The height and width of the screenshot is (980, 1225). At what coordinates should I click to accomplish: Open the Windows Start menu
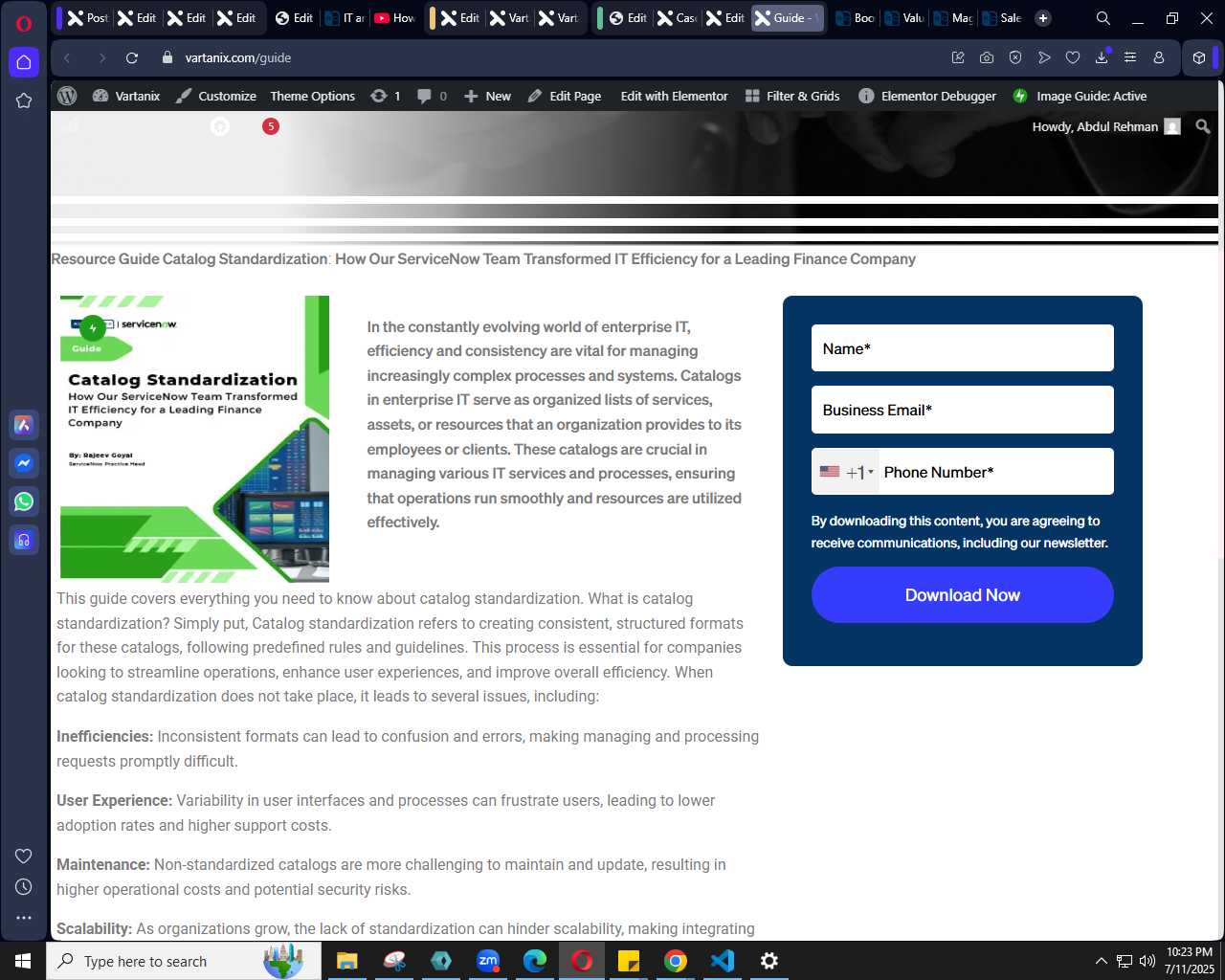point(23,961)
